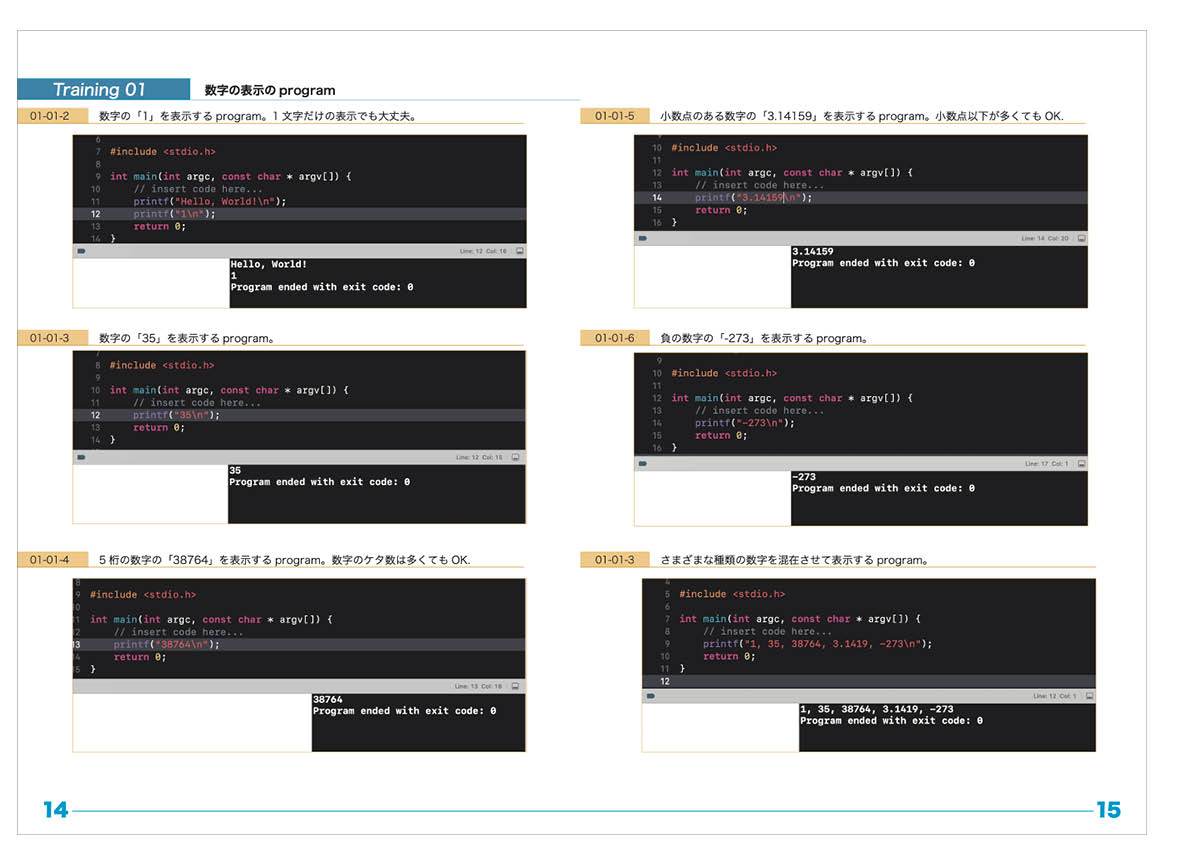Viewport: 1191px width, 842px height.
Task: Click page number 14 at the bottom left
Action: point(56,810)
